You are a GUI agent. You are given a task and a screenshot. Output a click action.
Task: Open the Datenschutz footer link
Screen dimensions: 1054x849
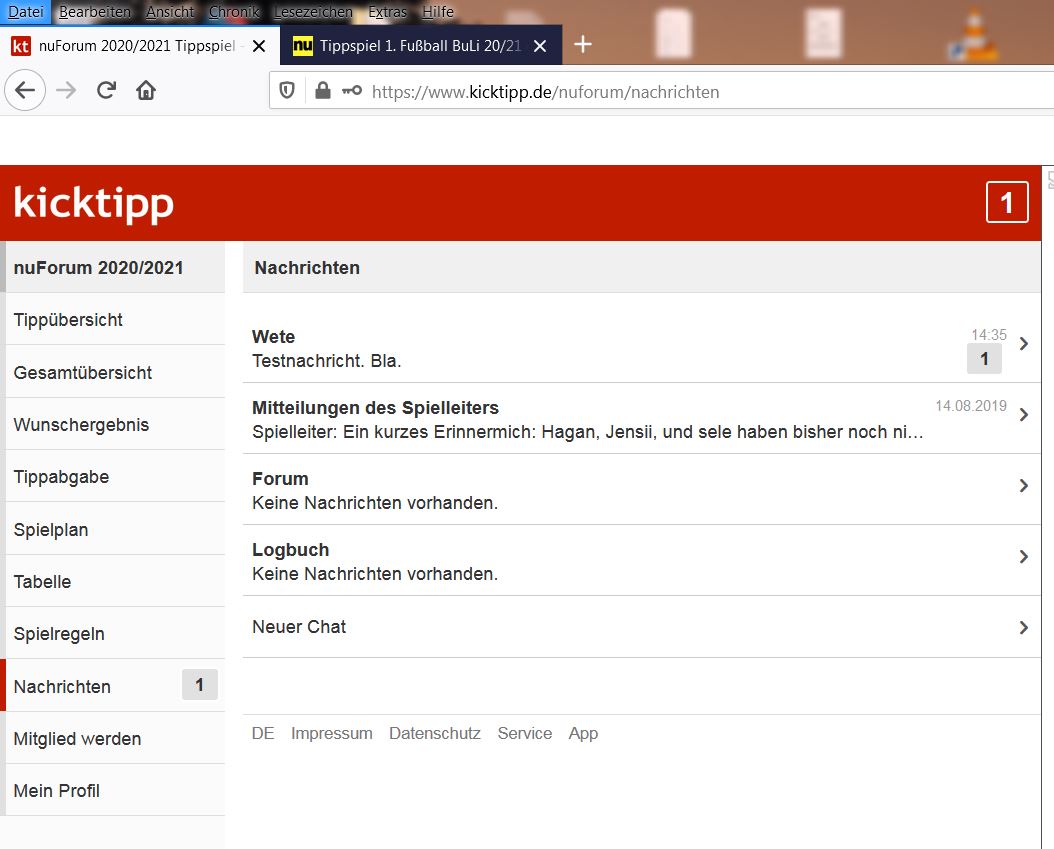pyautogui.click(x=435, y=733)
